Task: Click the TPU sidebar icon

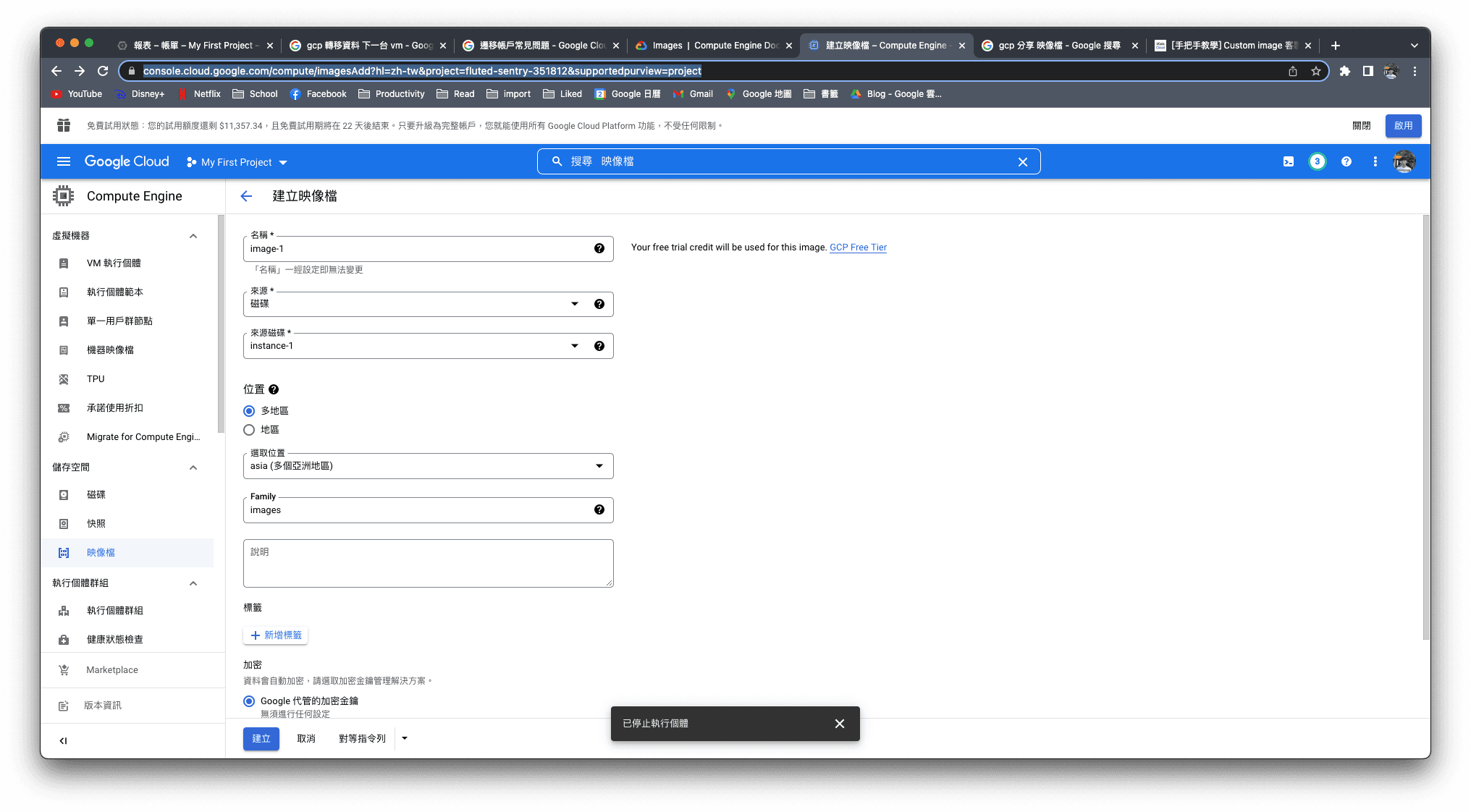Action: [65, 379]
